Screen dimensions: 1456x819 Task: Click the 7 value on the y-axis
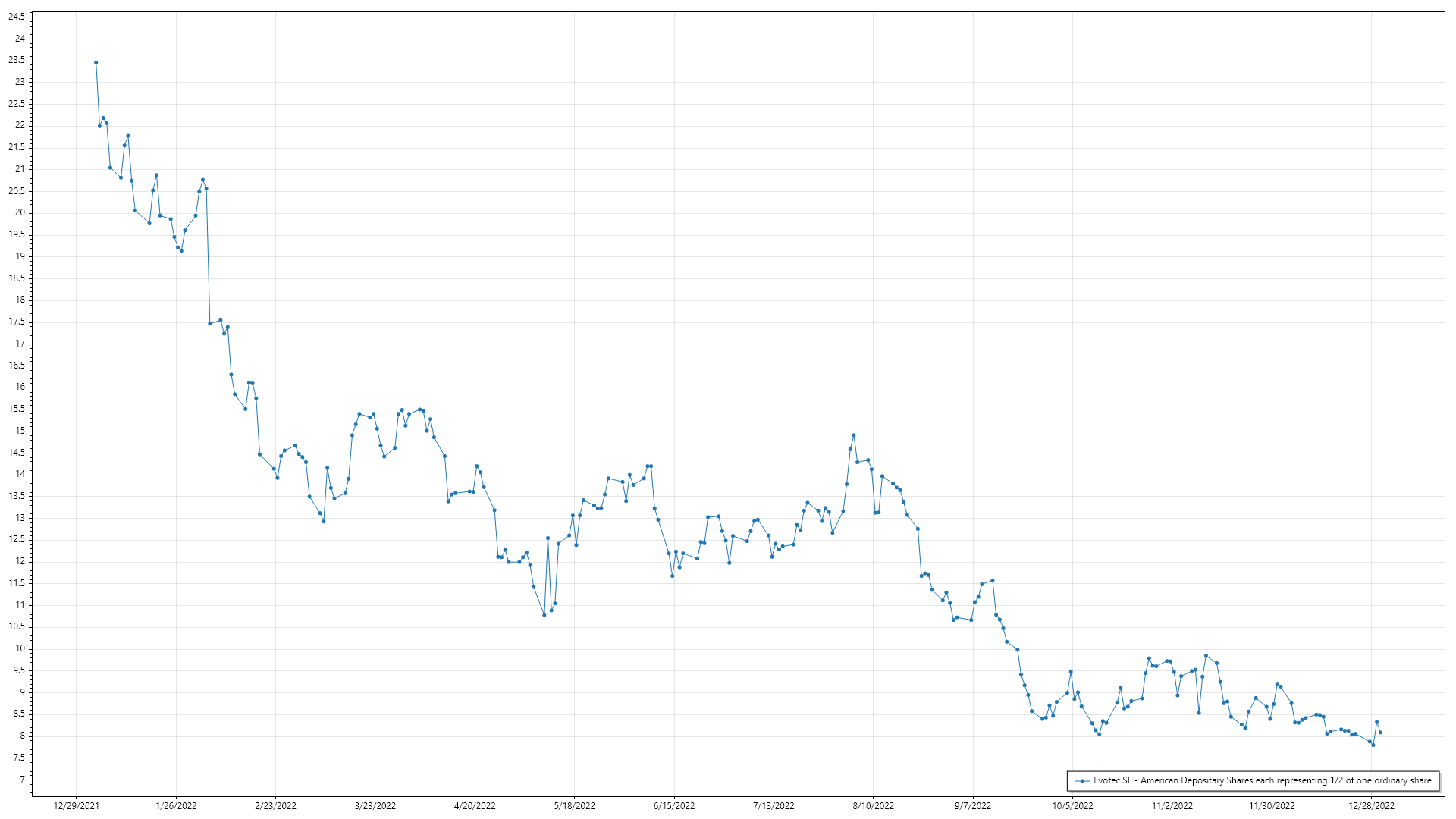[22, 780]
